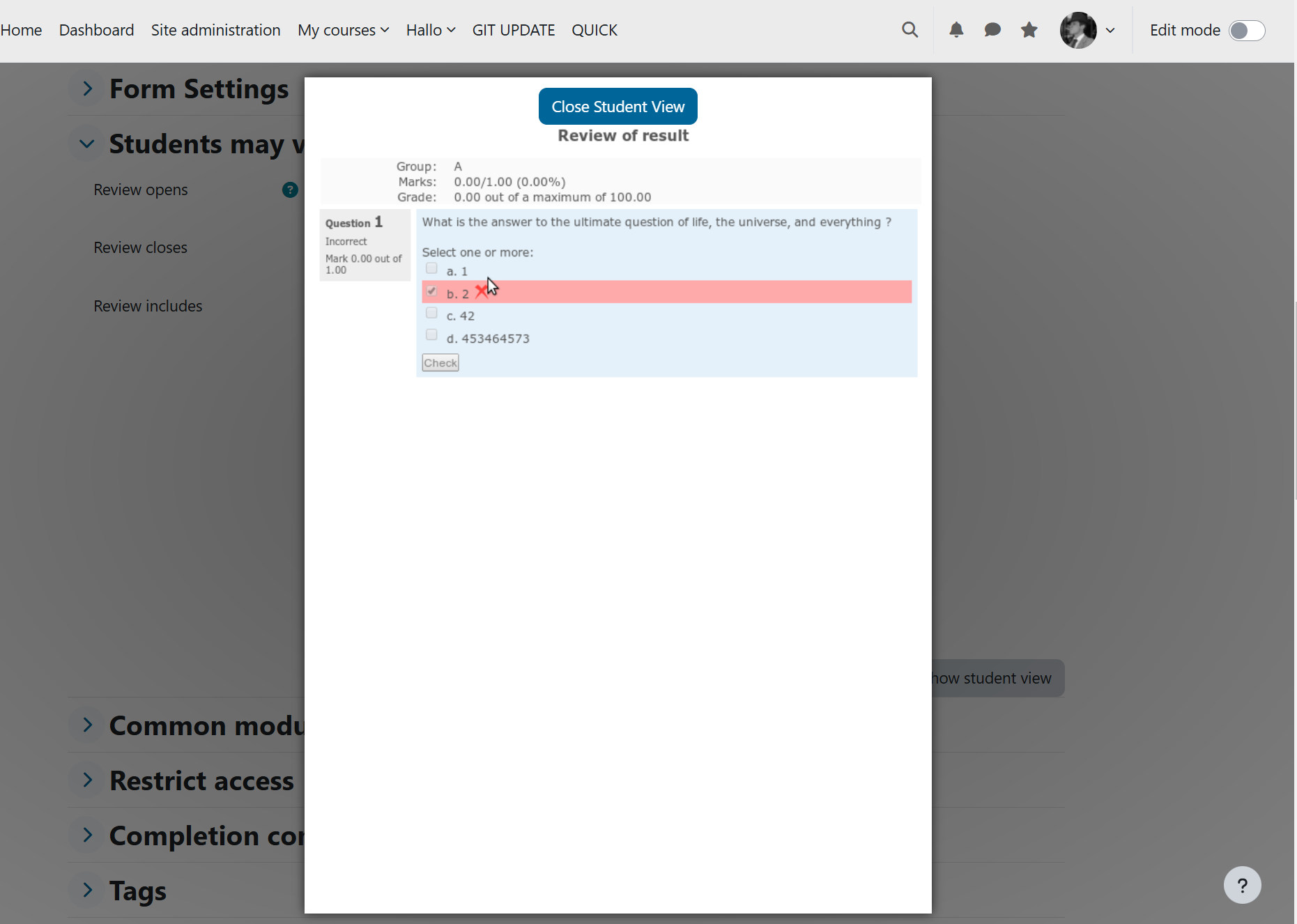Open the search magnifier icon

910,30
